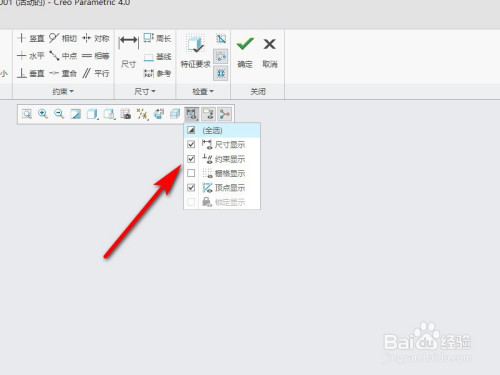Enable the 栅格显示 grid checkbox
500x375 pixels.
[191, 173]
